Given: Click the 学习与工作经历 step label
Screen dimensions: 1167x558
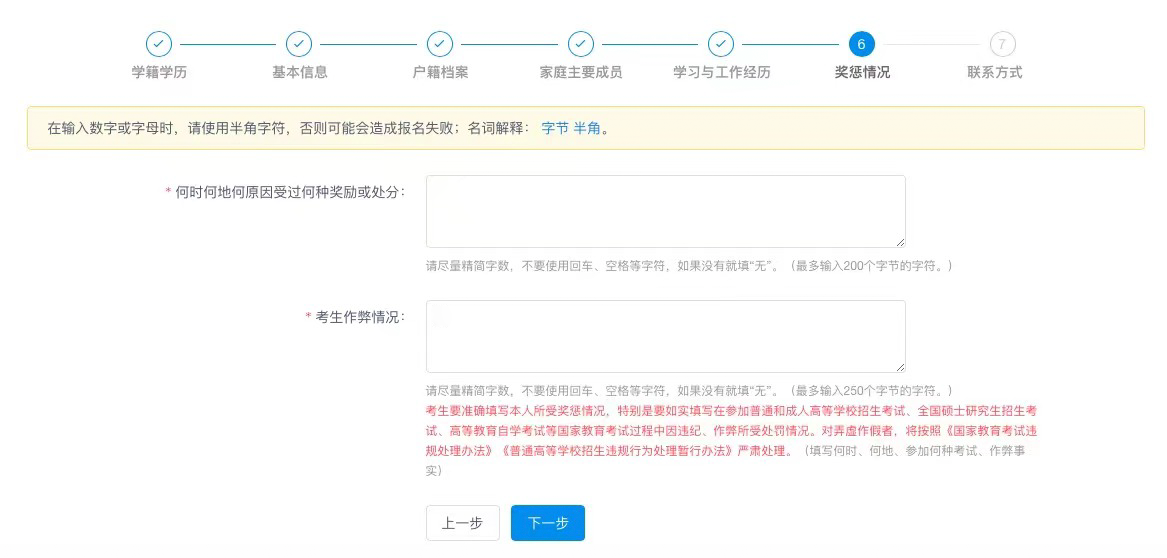Looking at the screenshot, I should (x=721, y=72).
